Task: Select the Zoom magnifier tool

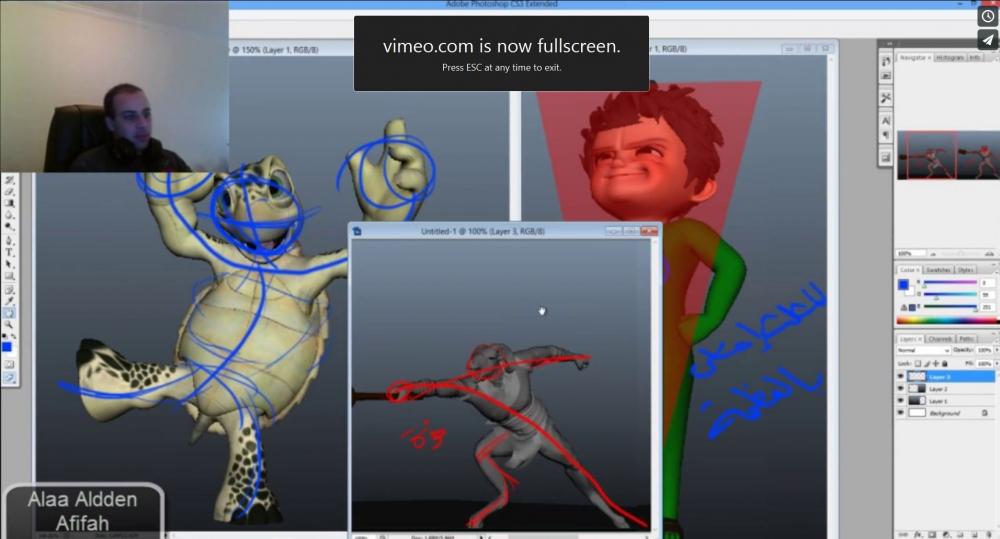Action: click(8, 324)
